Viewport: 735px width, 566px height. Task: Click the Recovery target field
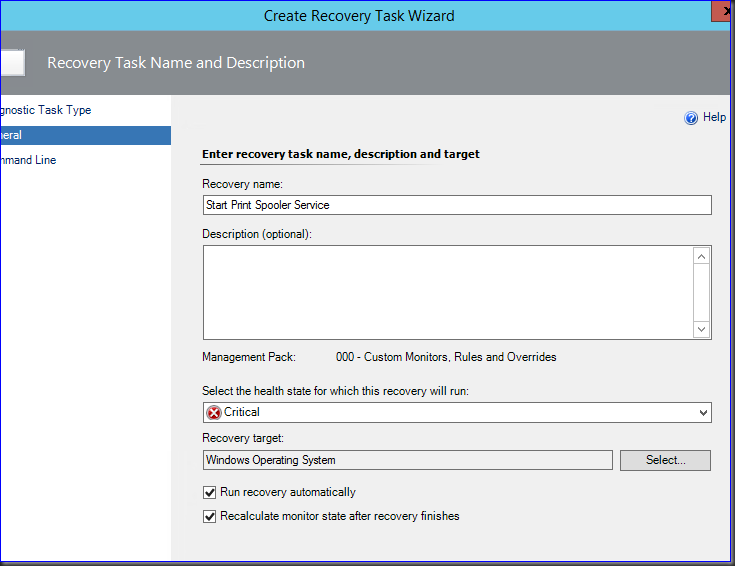pyautogui.click(x=407, y=460)
